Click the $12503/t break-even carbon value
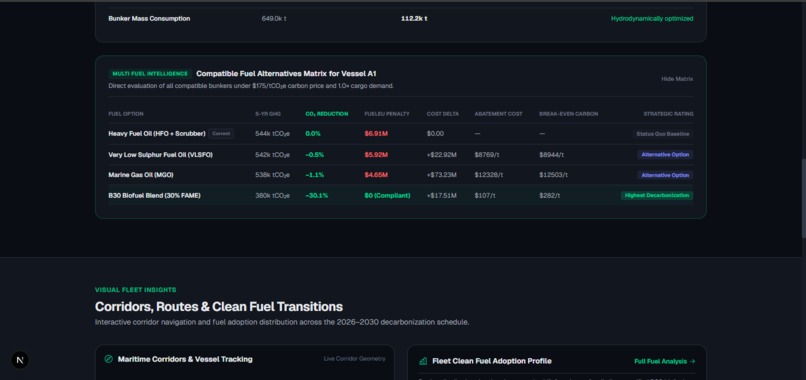 554,175
